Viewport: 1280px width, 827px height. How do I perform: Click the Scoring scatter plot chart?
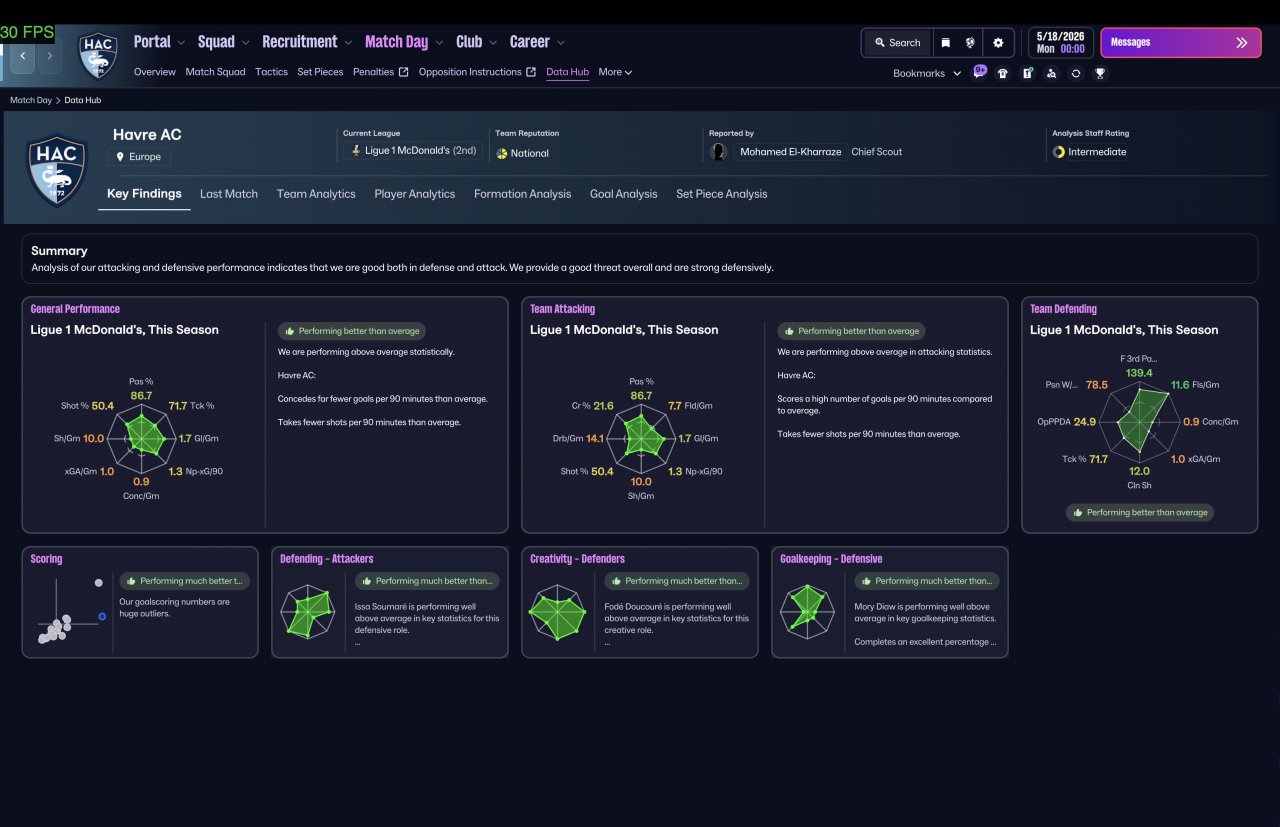70,611
